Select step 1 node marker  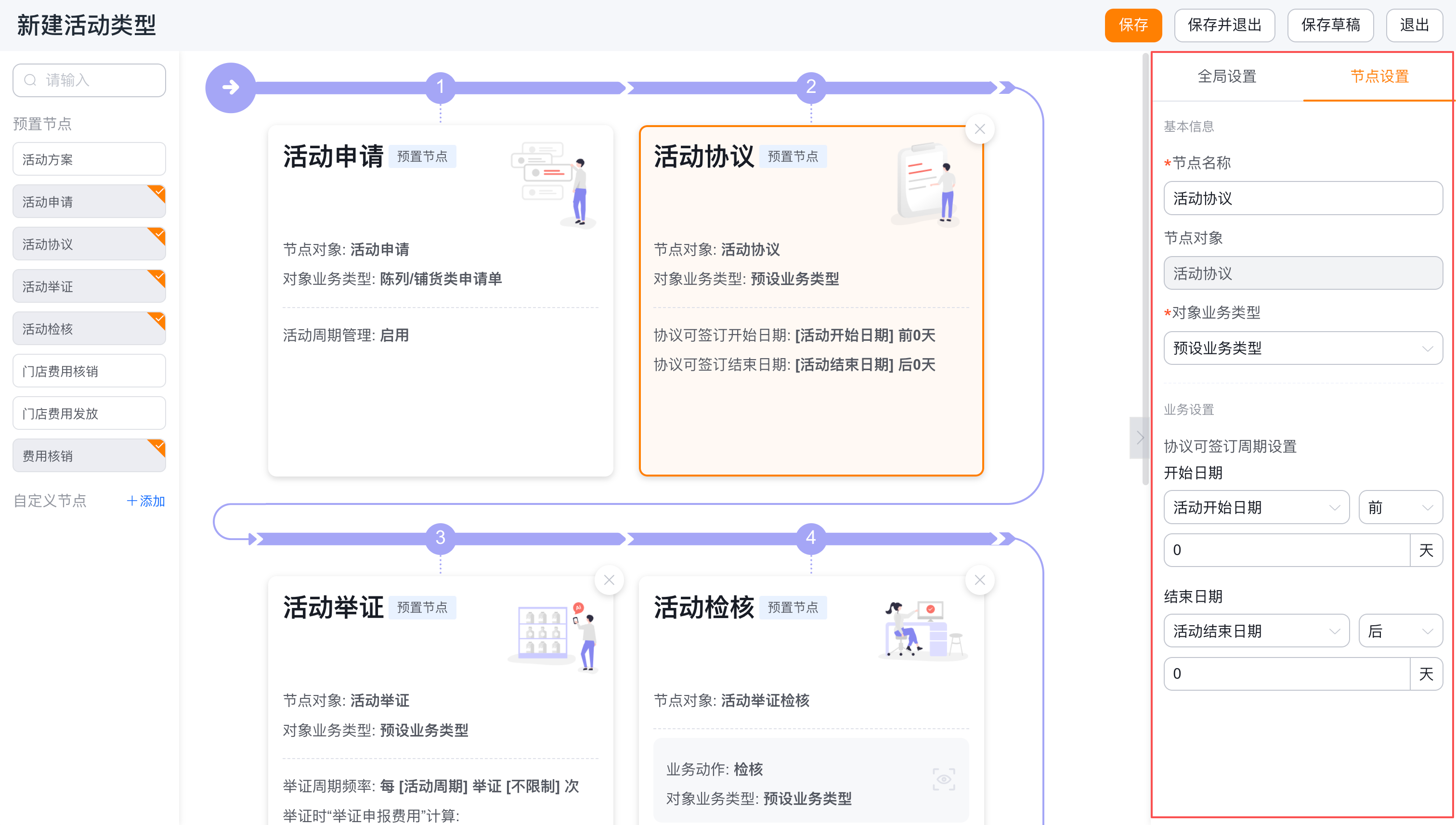point(441,87)
